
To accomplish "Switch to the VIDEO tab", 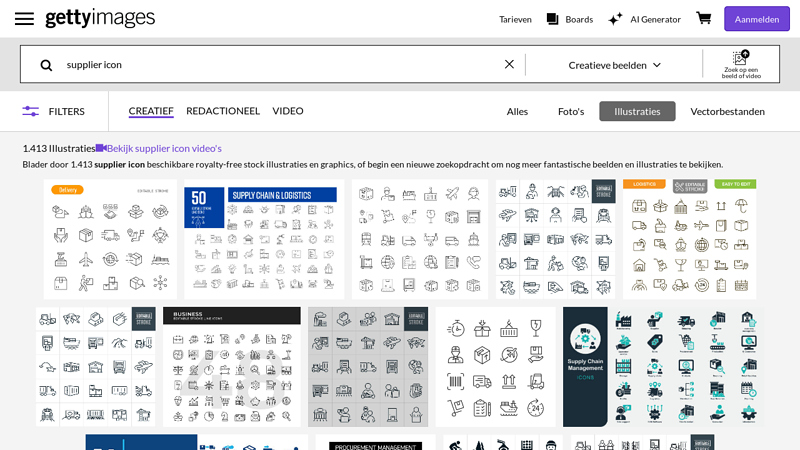I will tap(288, 111).
